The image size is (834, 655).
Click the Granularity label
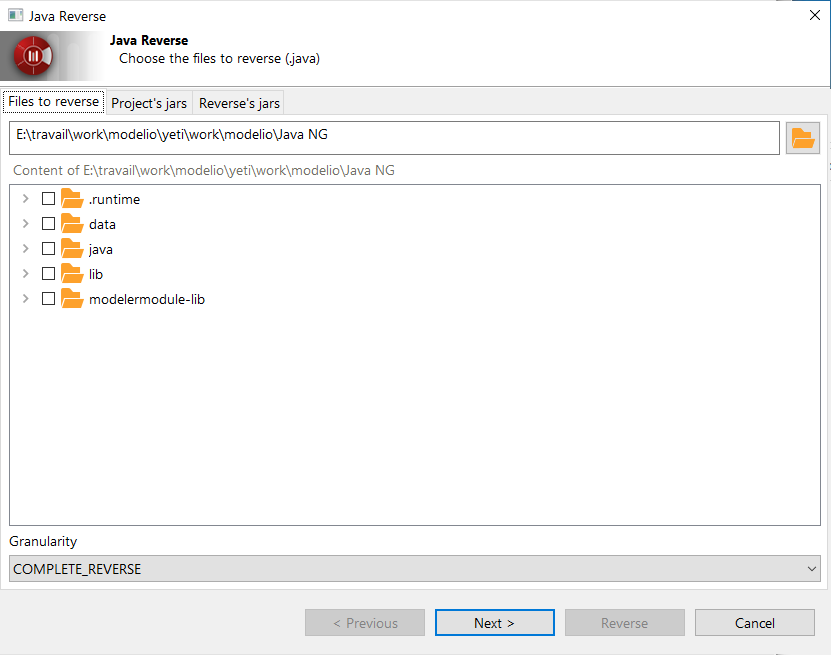(x=43, y=541)
